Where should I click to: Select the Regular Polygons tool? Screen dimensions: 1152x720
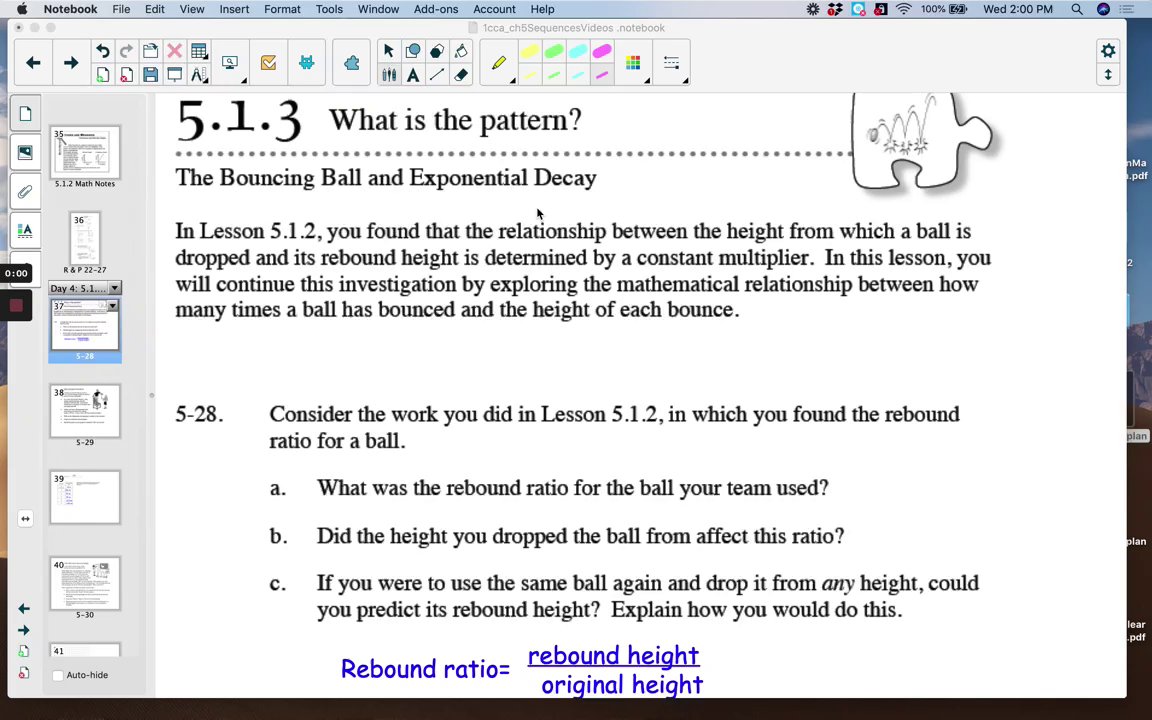click(436, 51)
